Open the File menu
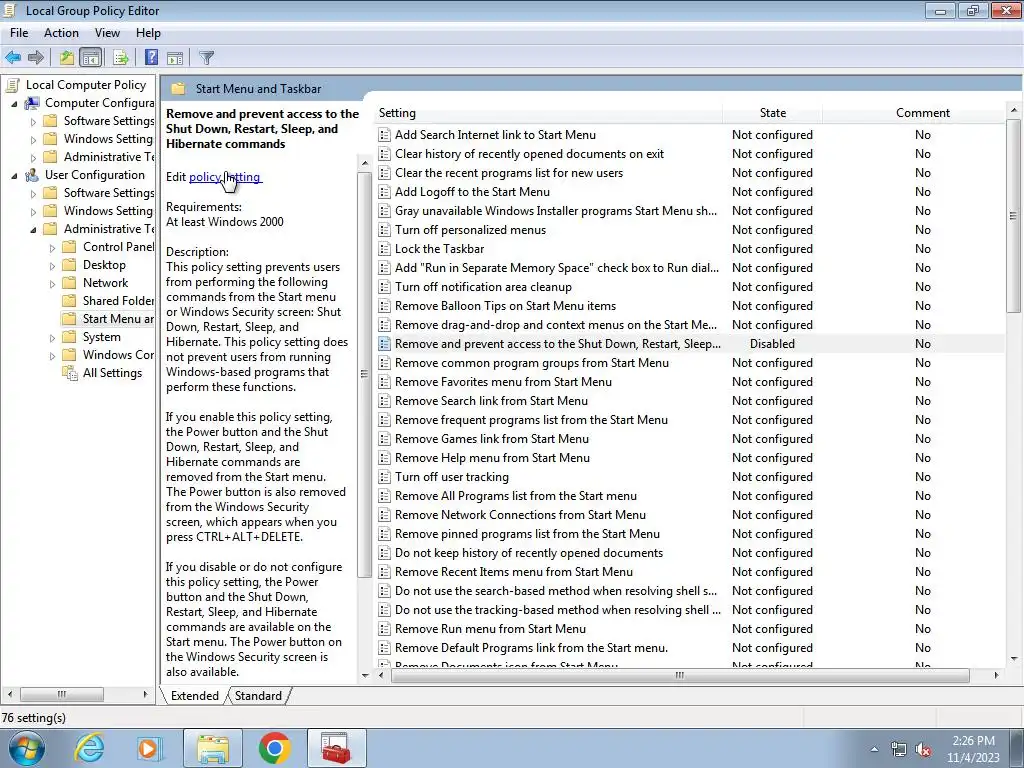 pos(19,33)
